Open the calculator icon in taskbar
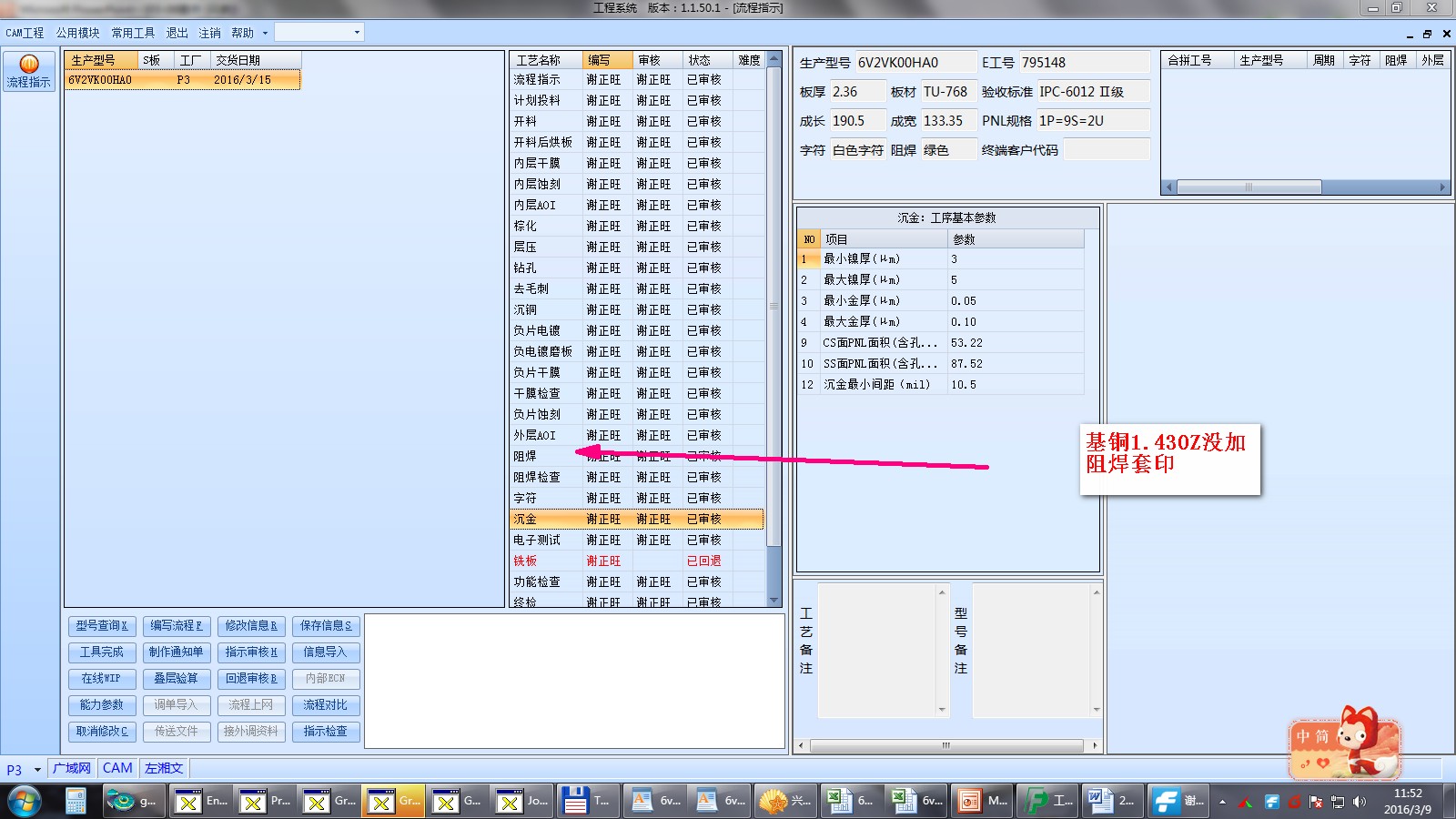Viewport: 1456px width, 819px height. 76,801
